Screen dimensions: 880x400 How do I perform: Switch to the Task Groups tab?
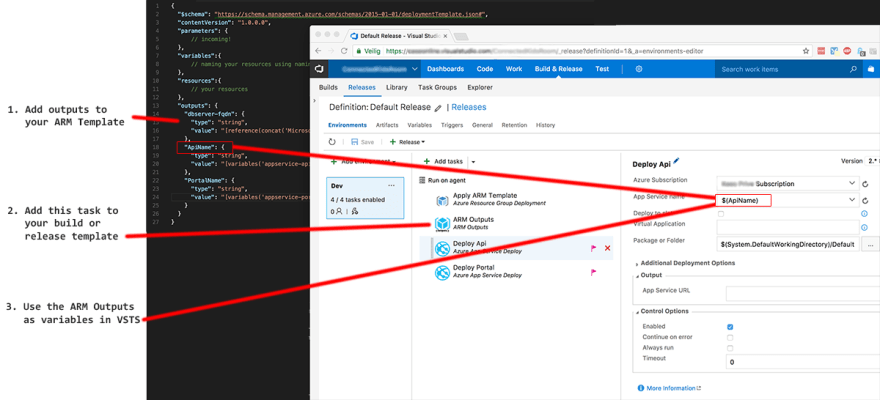[x=437, y=88]
